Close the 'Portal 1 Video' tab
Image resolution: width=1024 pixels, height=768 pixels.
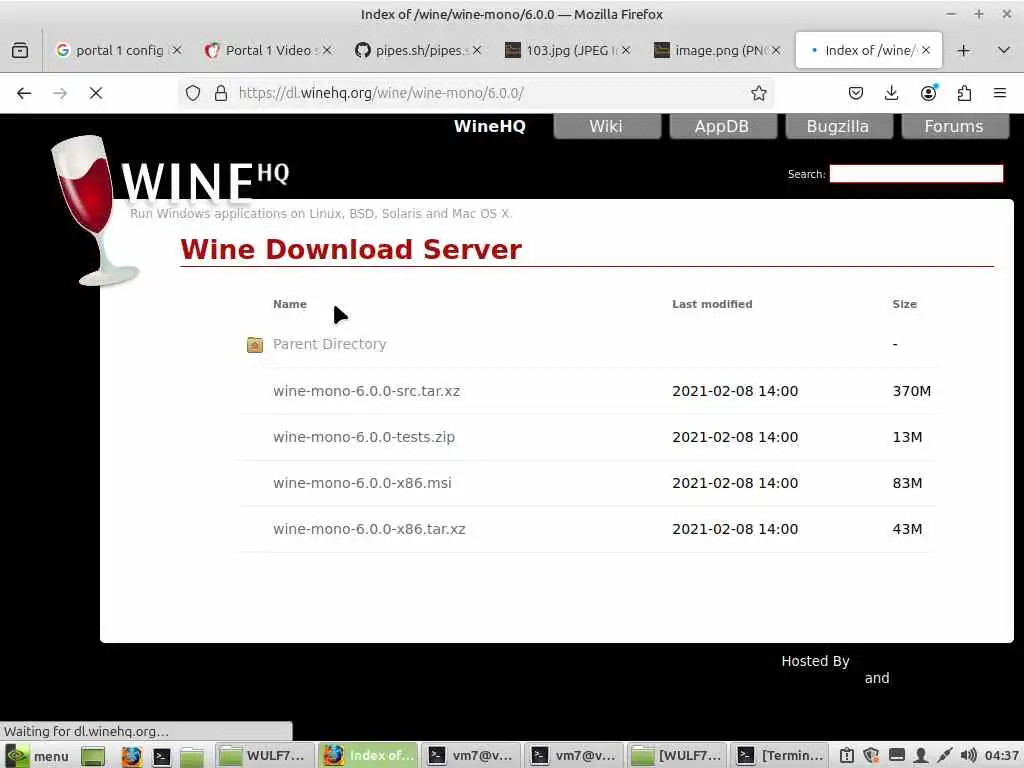tap(327, 50)
